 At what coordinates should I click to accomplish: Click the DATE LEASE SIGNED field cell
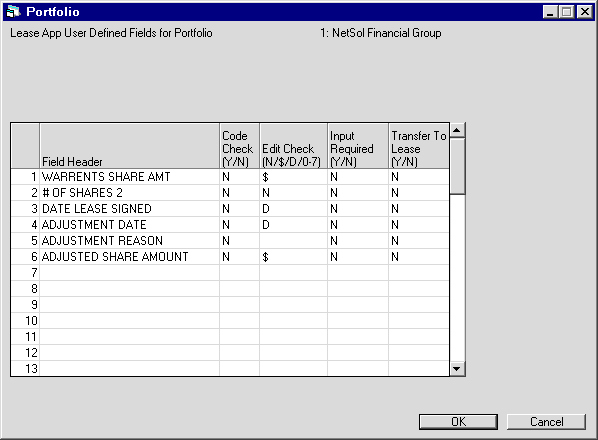(130, 209)
